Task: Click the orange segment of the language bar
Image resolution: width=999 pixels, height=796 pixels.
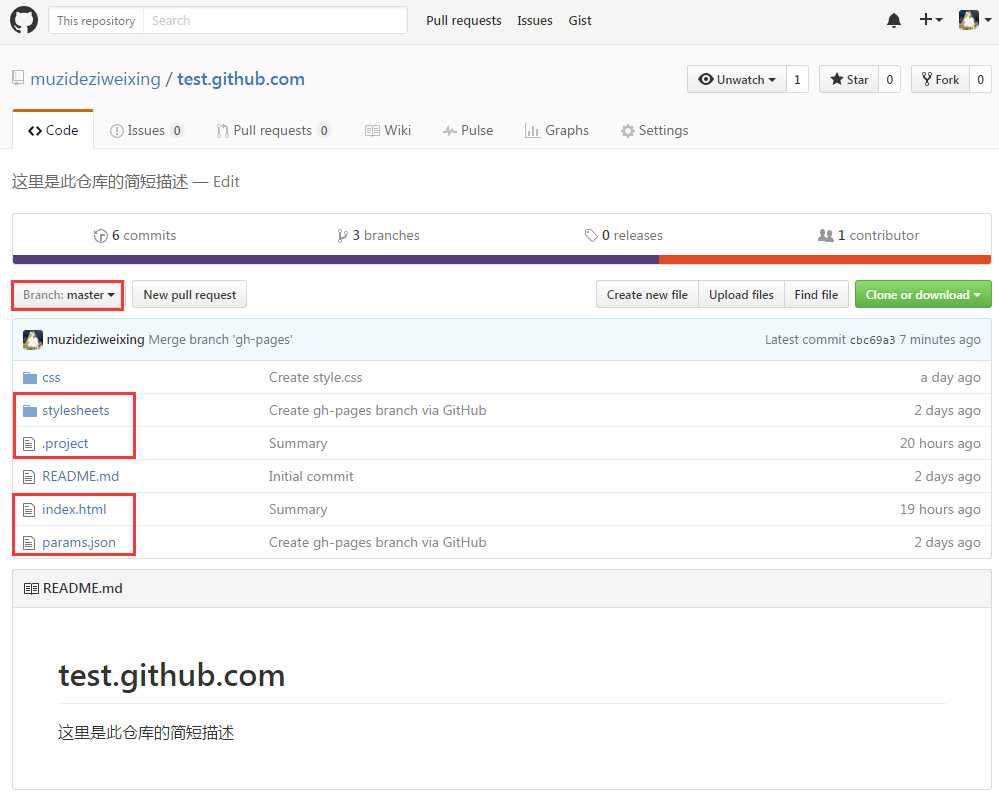Action: [x=825, y=259]
